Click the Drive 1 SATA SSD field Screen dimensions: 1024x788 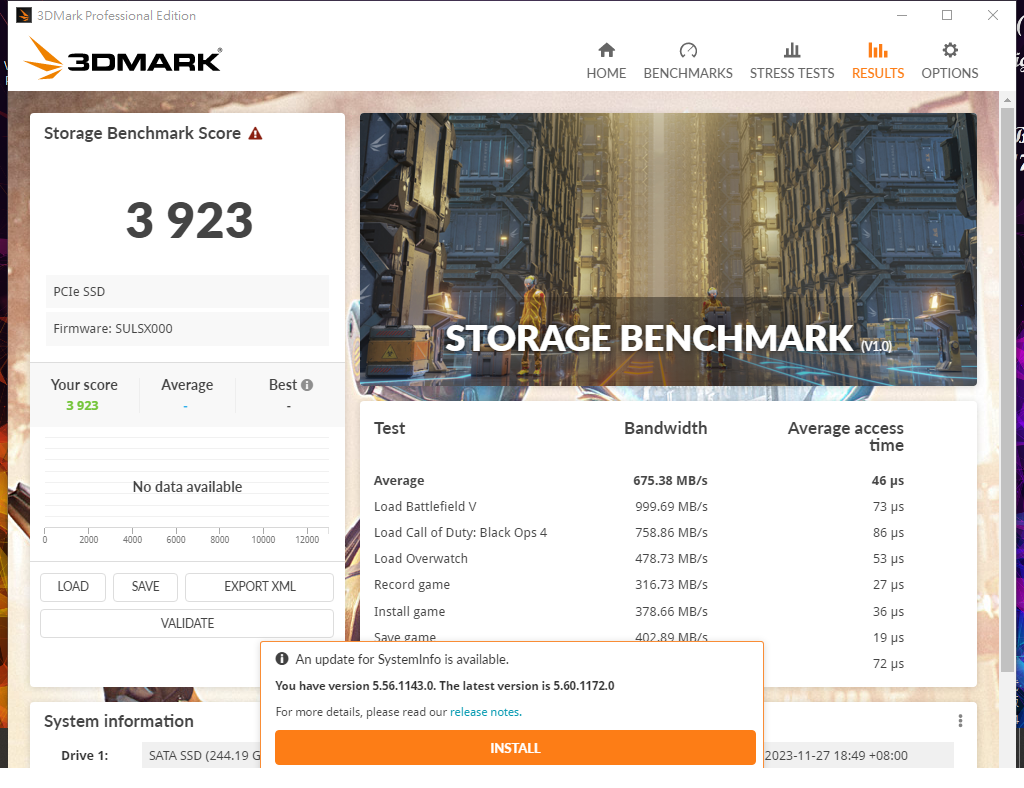[202, 755]
